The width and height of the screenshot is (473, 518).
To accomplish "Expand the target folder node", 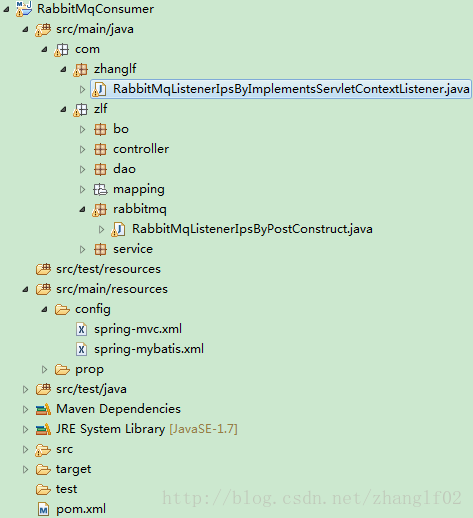I will click(25, 469).
